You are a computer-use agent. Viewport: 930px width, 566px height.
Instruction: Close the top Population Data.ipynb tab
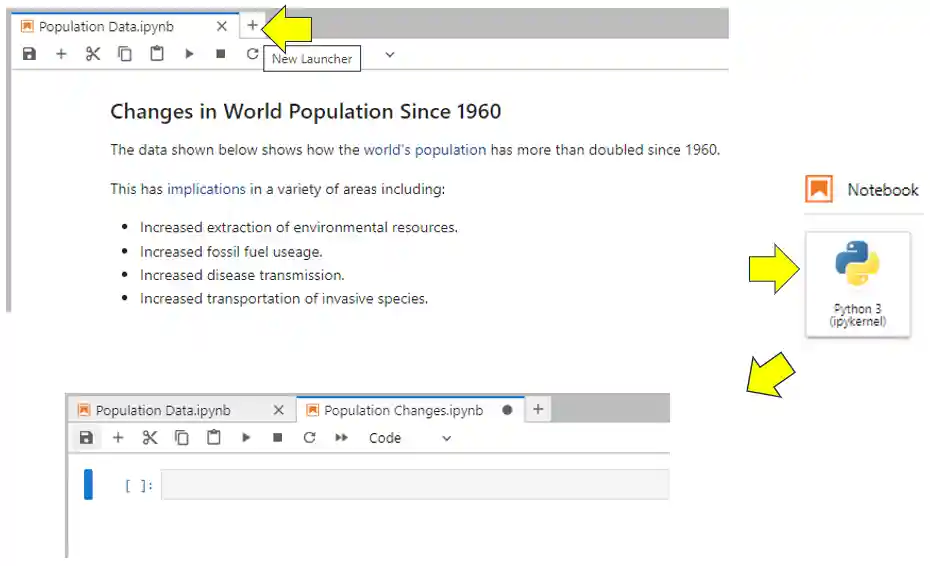click(x=222, y=26)
